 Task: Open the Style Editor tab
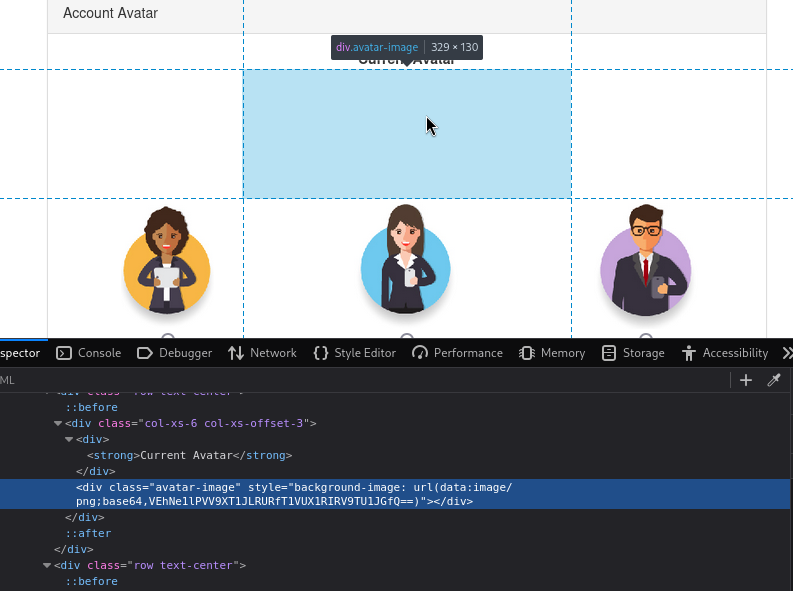pos(355,353)
